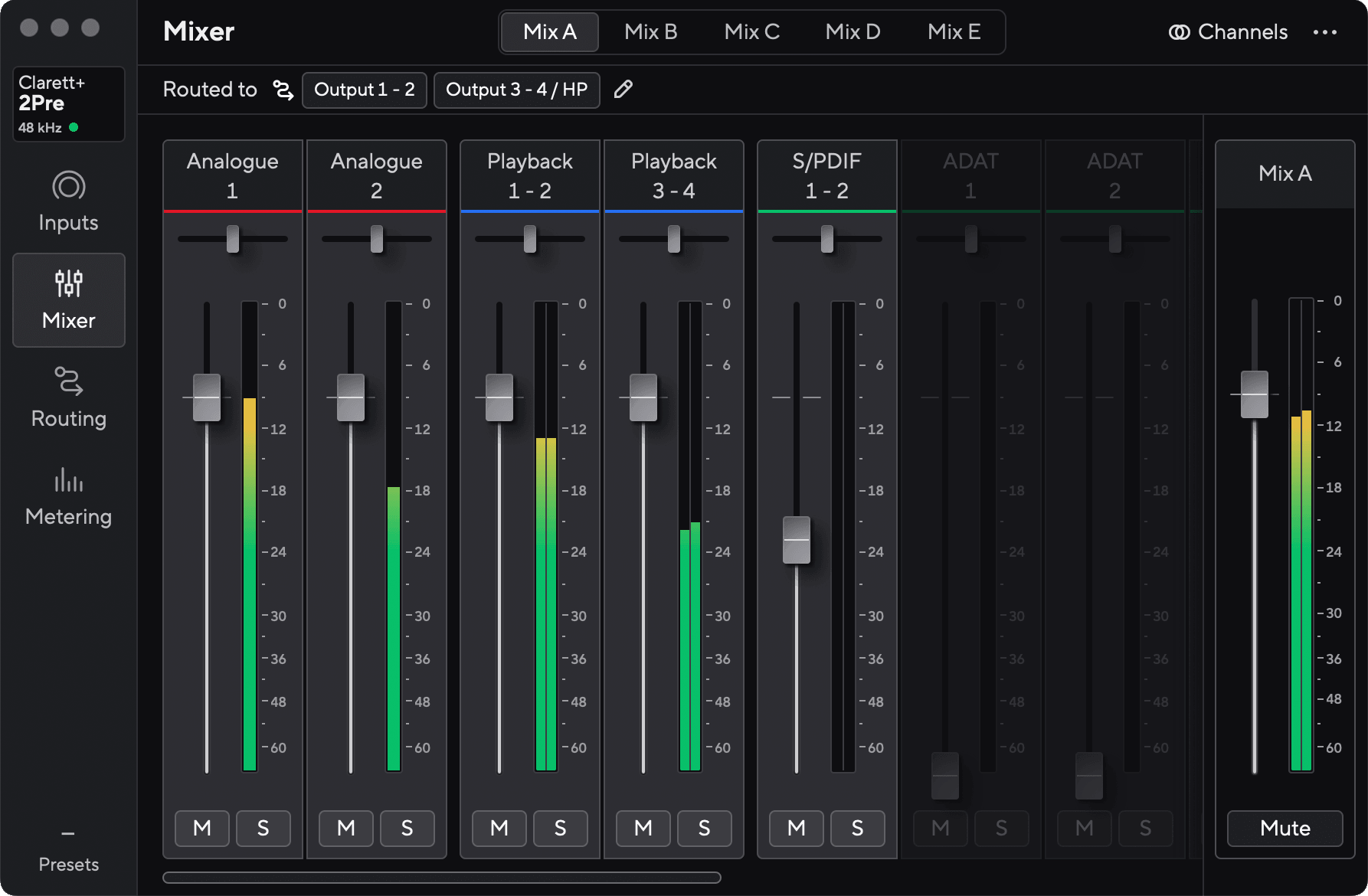Click the S/PDIF 1 - 2 channel title
The width and height of the screenshot is (1368, 896).
click(827, 175)
